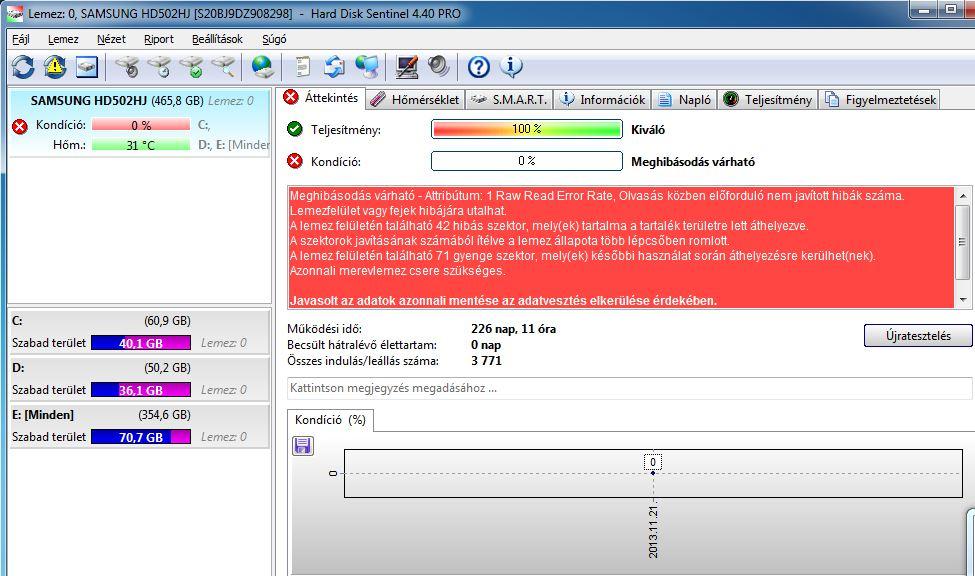
Task: Click the red X icon beside Kondíció bar
Action: [x=294, y=161]
